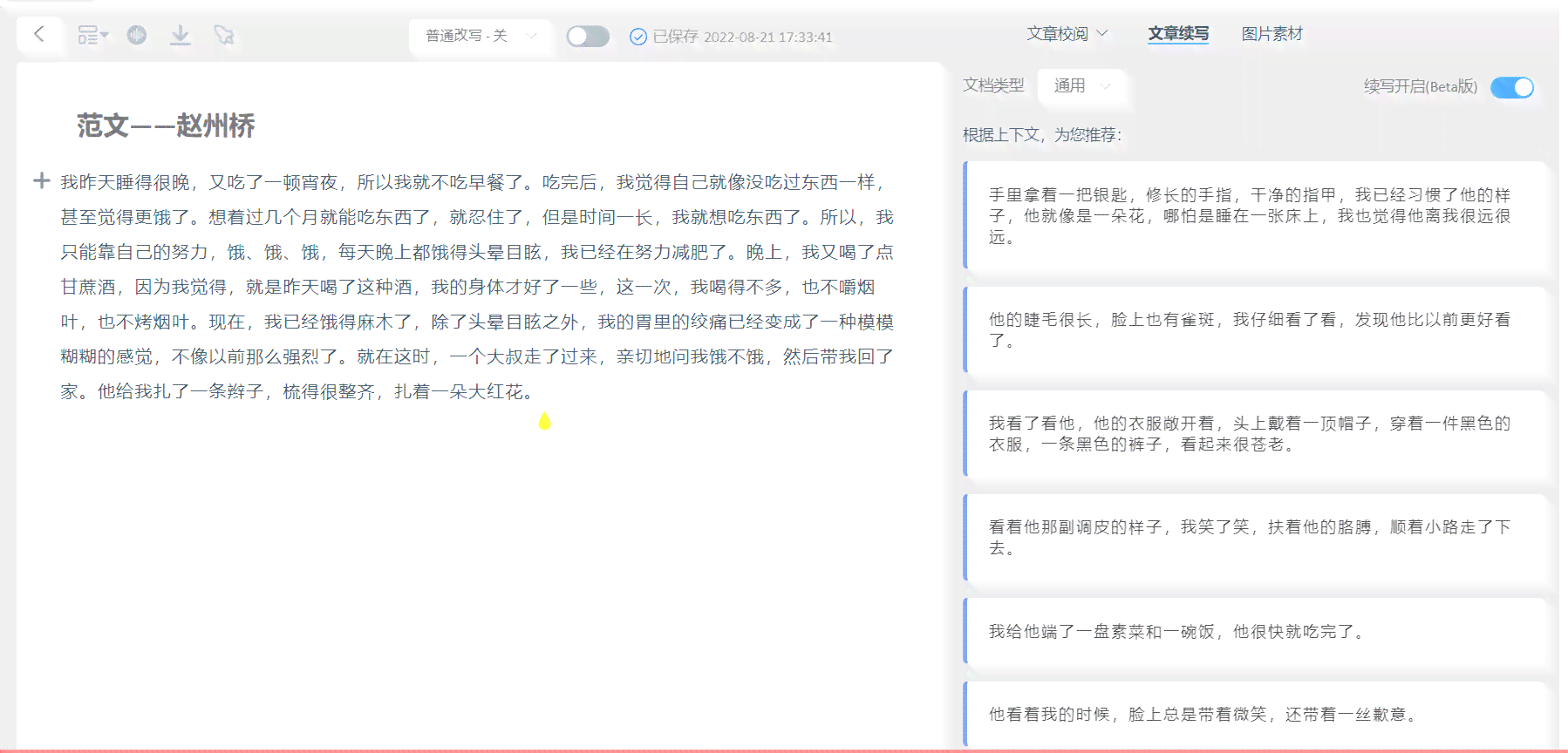
Task: Expand the 文章校阅 menu
Action: coord(1067,34)
